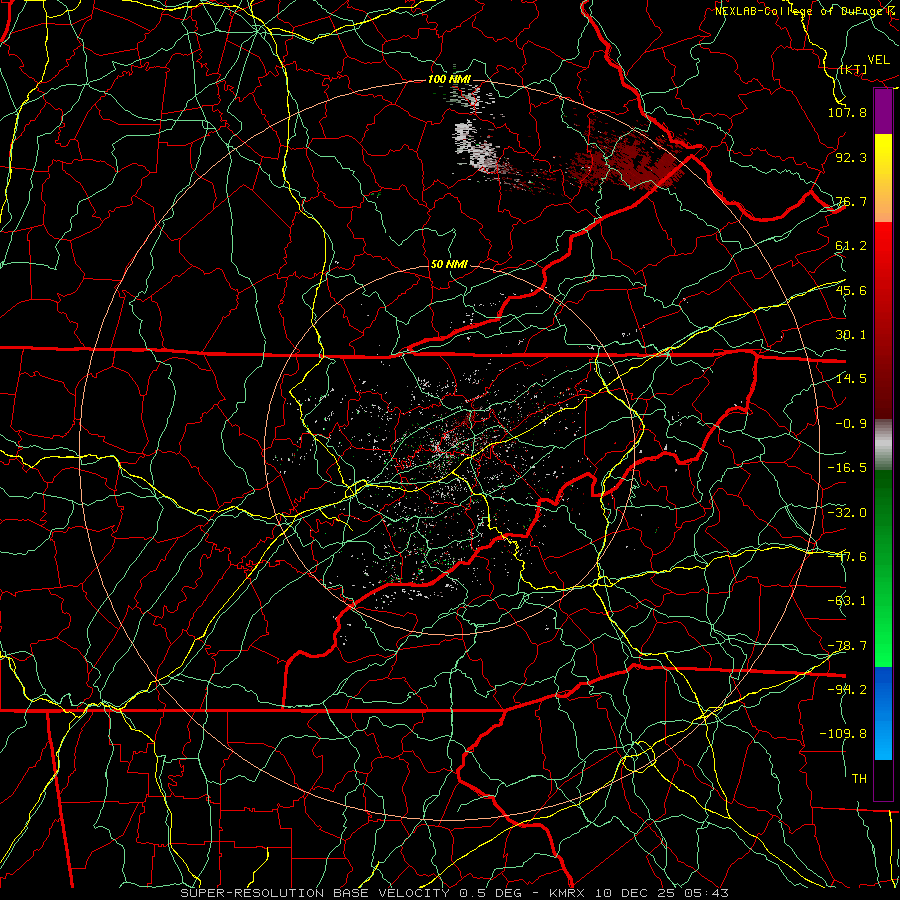Click the -16.5 velocity scale value

[x=847, y=468]
